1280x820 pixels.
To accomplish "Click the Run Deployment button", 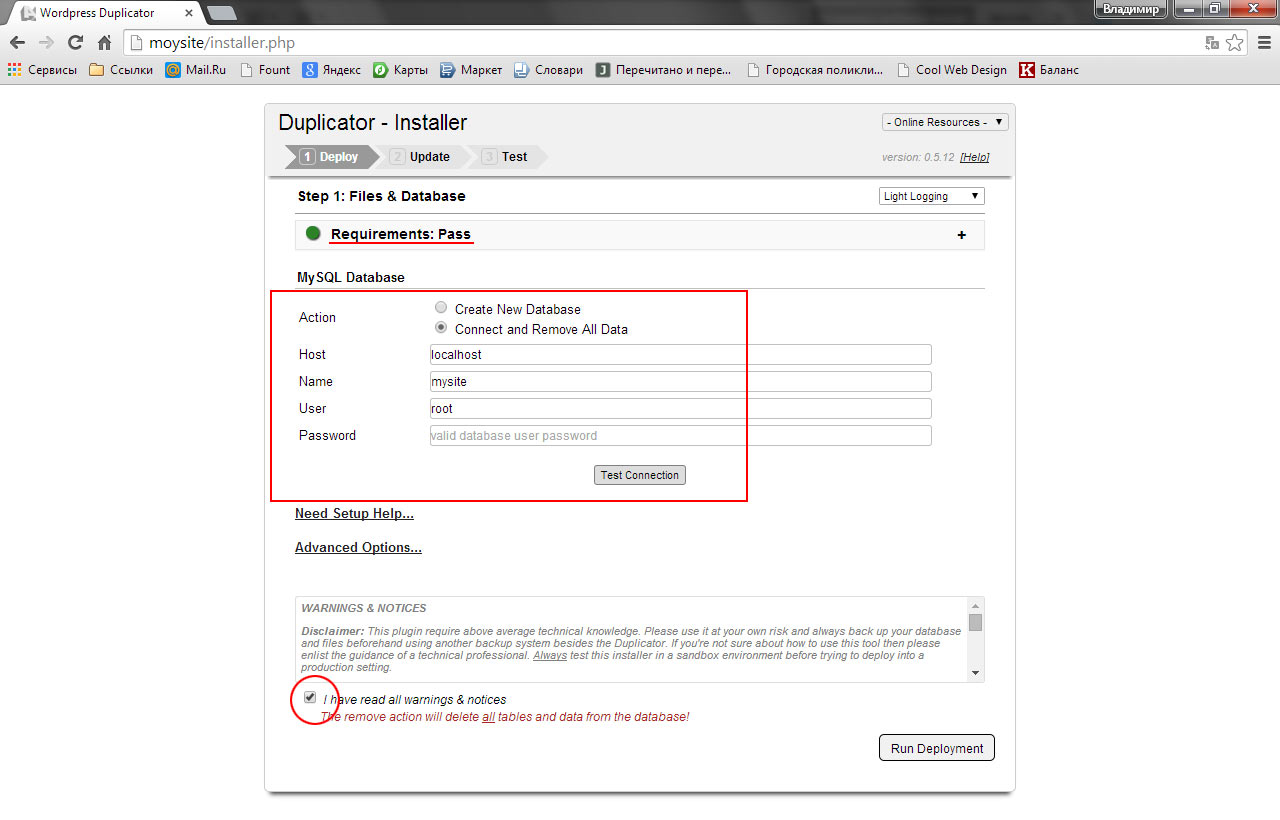I will 937,748.
